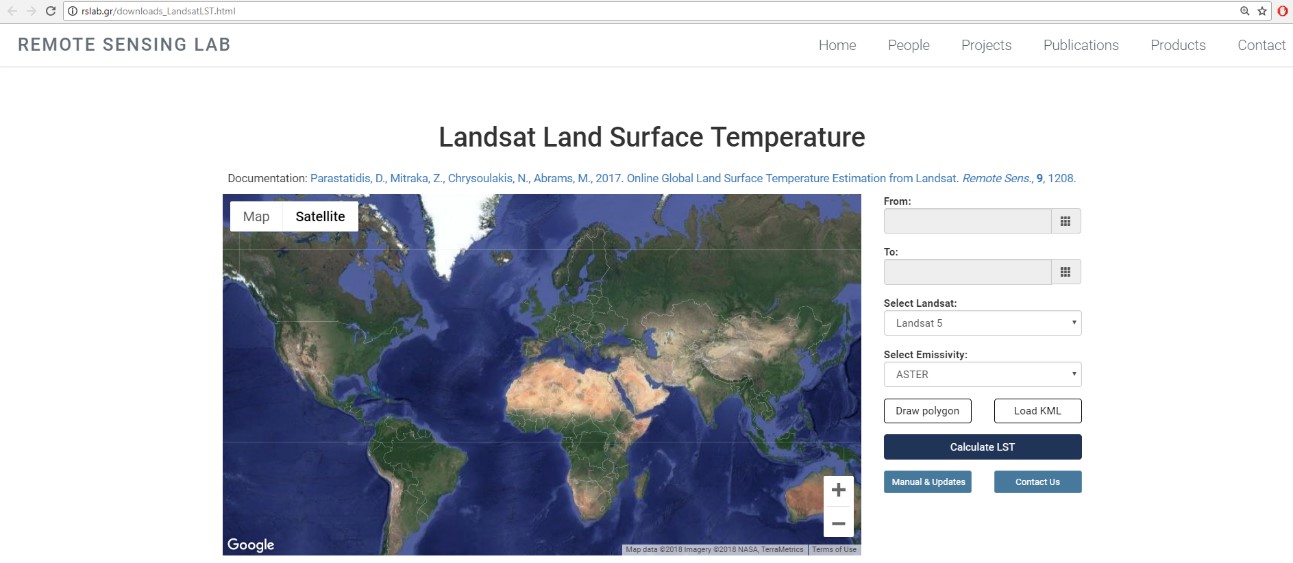Open the Projects page
Screen dimensions: 1293x563
pyautogui.click(x=986, y=45)
